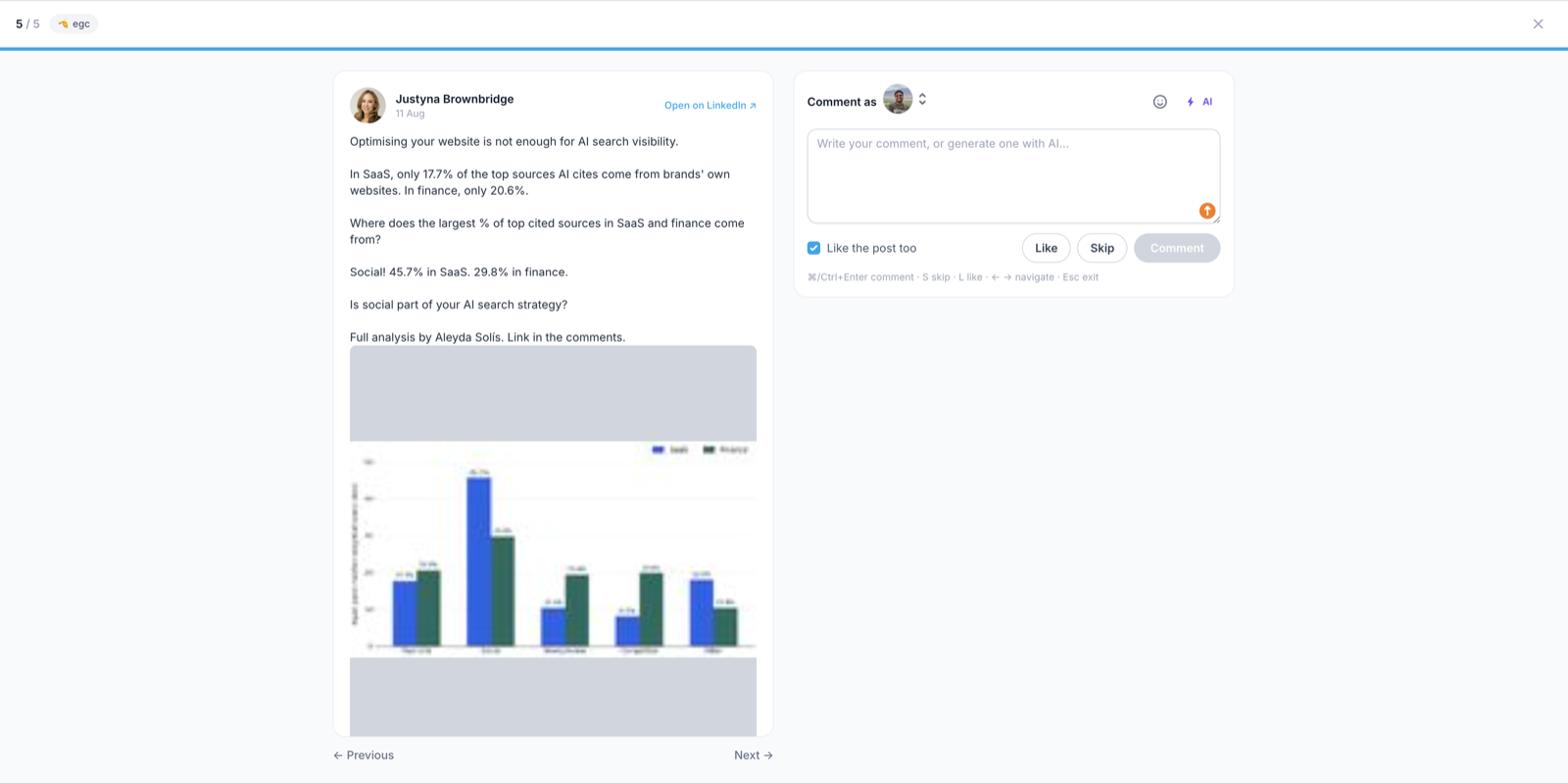Click the keyboard shortcuts hint text
1568x783 pixels.
coord(953,277)
